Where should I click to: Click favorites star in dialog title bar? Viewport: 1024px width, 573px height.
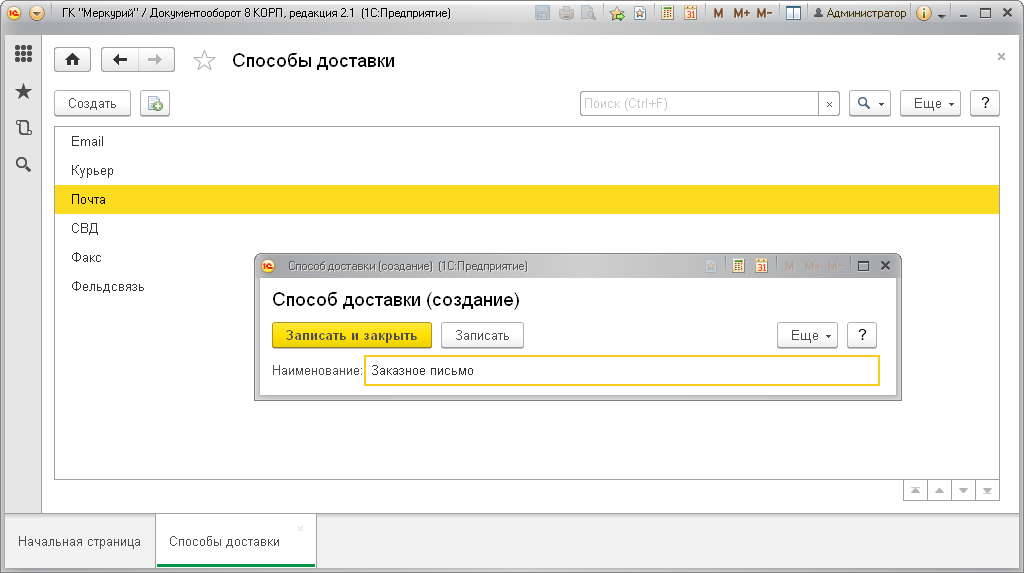coord(711,266)
